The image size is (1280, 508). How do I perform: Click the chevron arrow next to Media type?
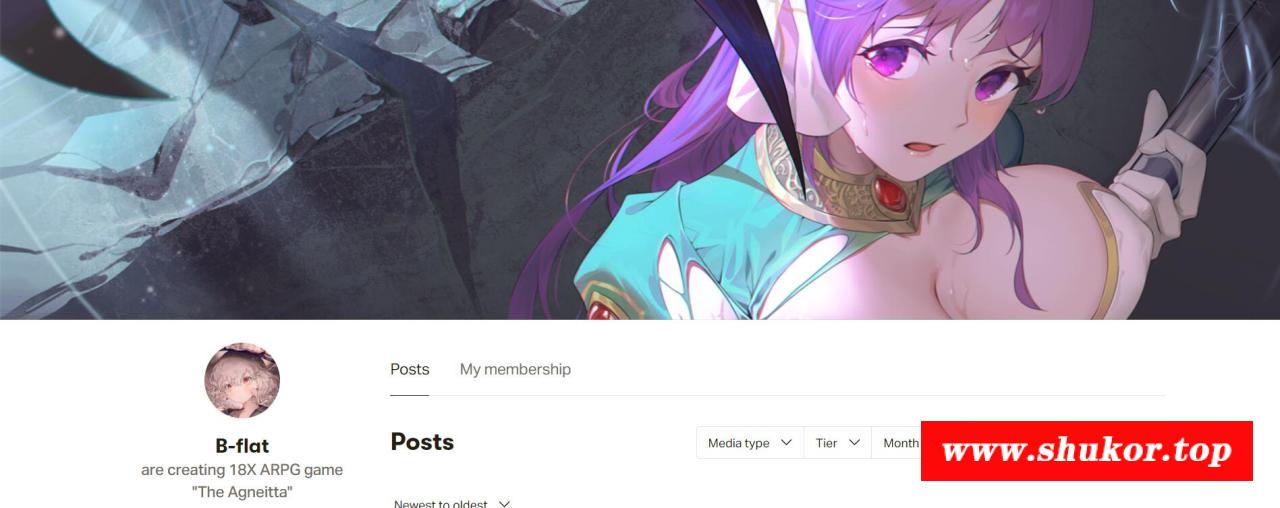click(x=786, y=443)
